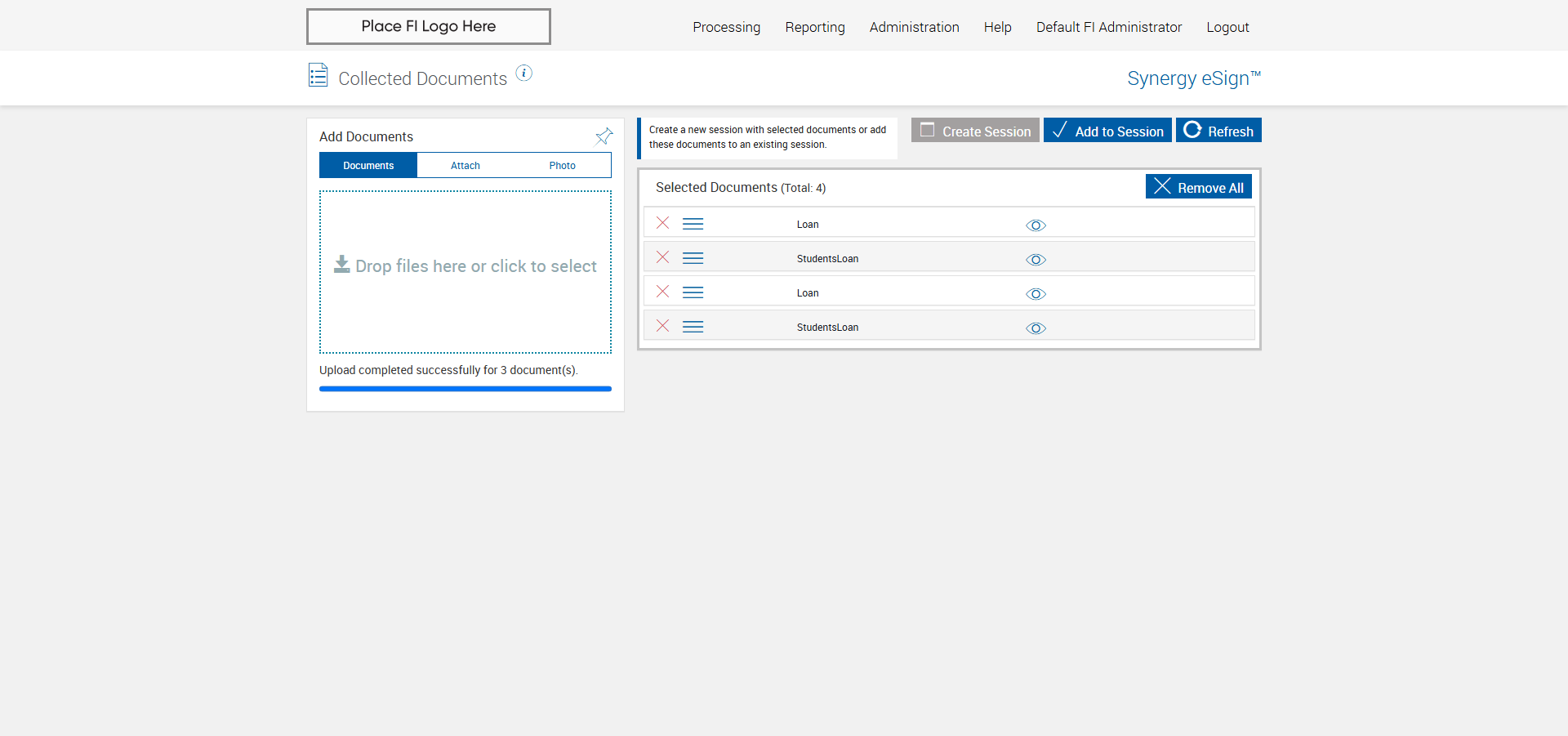The width and height of the screenshot is (1568, 736).
Task: Remove the first Loan document with X
Action: (663, 223)
